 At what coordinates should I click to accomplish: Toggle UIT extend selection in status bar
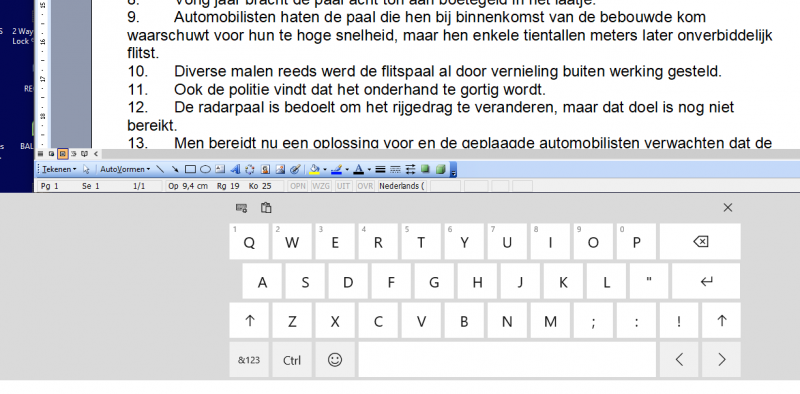(343, 186)
